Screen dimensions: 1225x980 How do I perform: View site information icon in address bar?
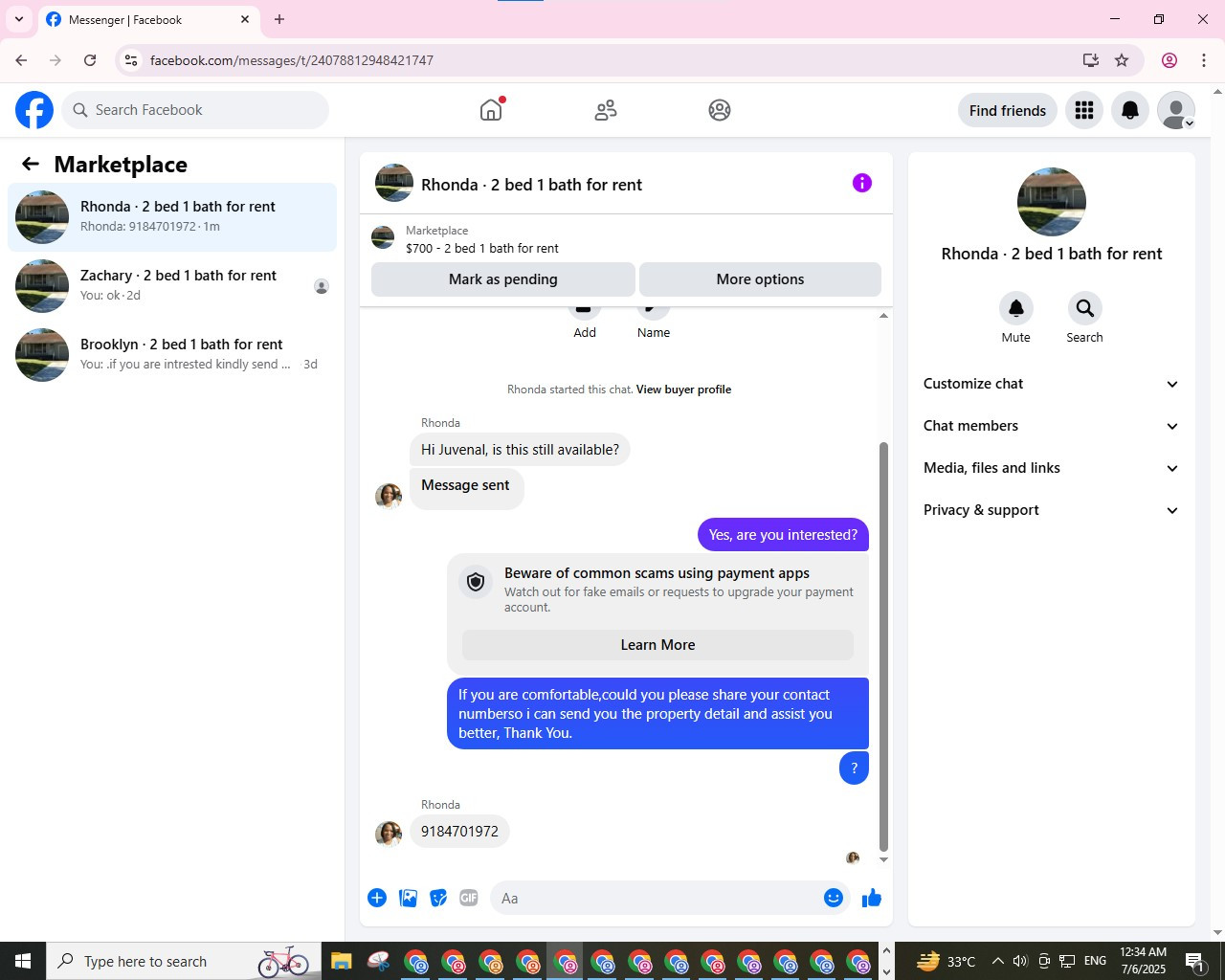pos(131,60)
